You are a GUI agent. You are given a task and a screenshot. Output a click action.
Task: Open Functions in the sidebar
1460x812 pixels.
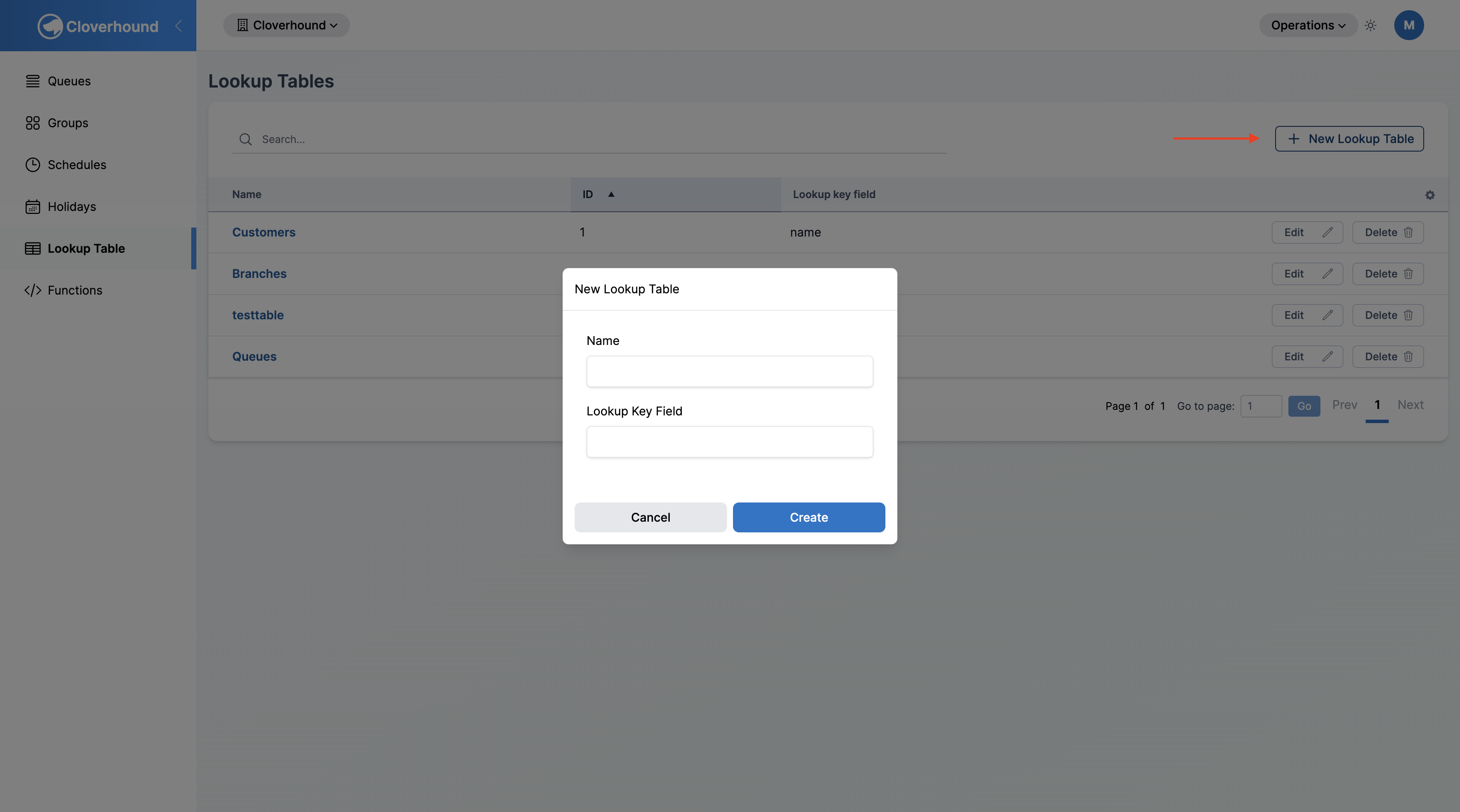(75, 290)
